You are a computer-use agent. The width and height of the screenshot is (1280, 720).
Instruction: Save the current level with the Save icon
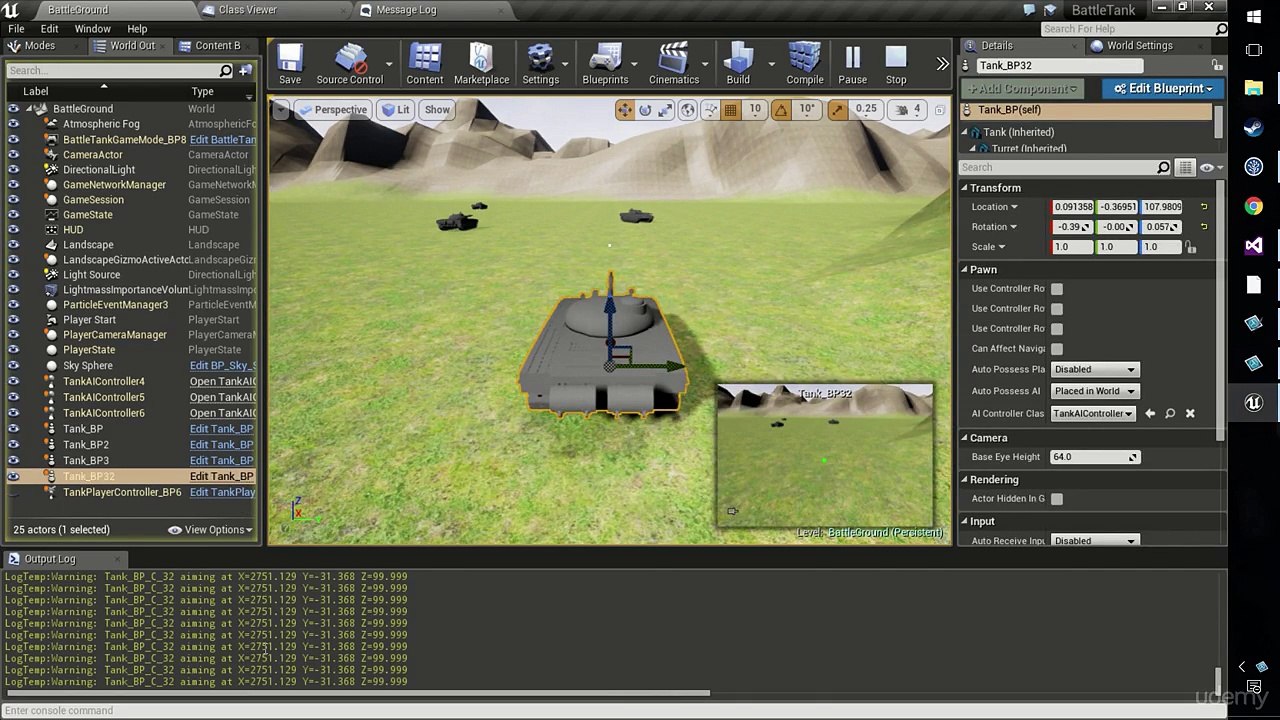point(290,65)
